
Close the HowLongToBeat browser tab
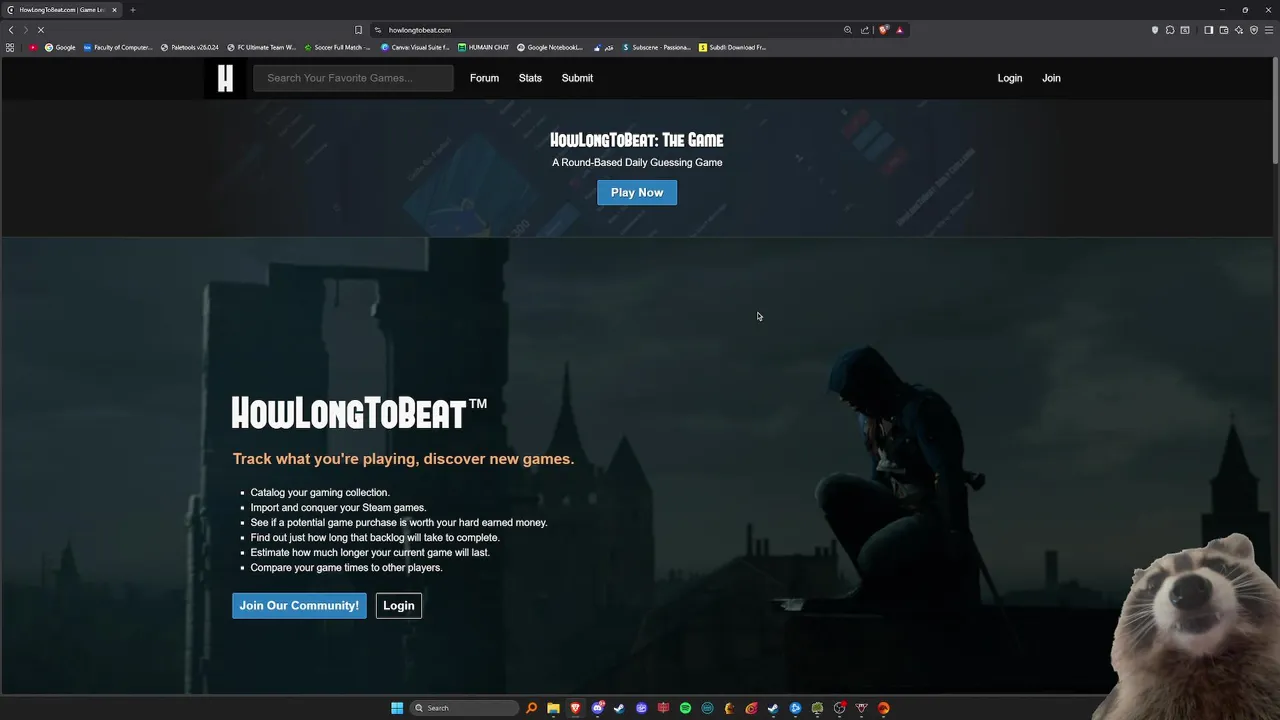point(114,10)
